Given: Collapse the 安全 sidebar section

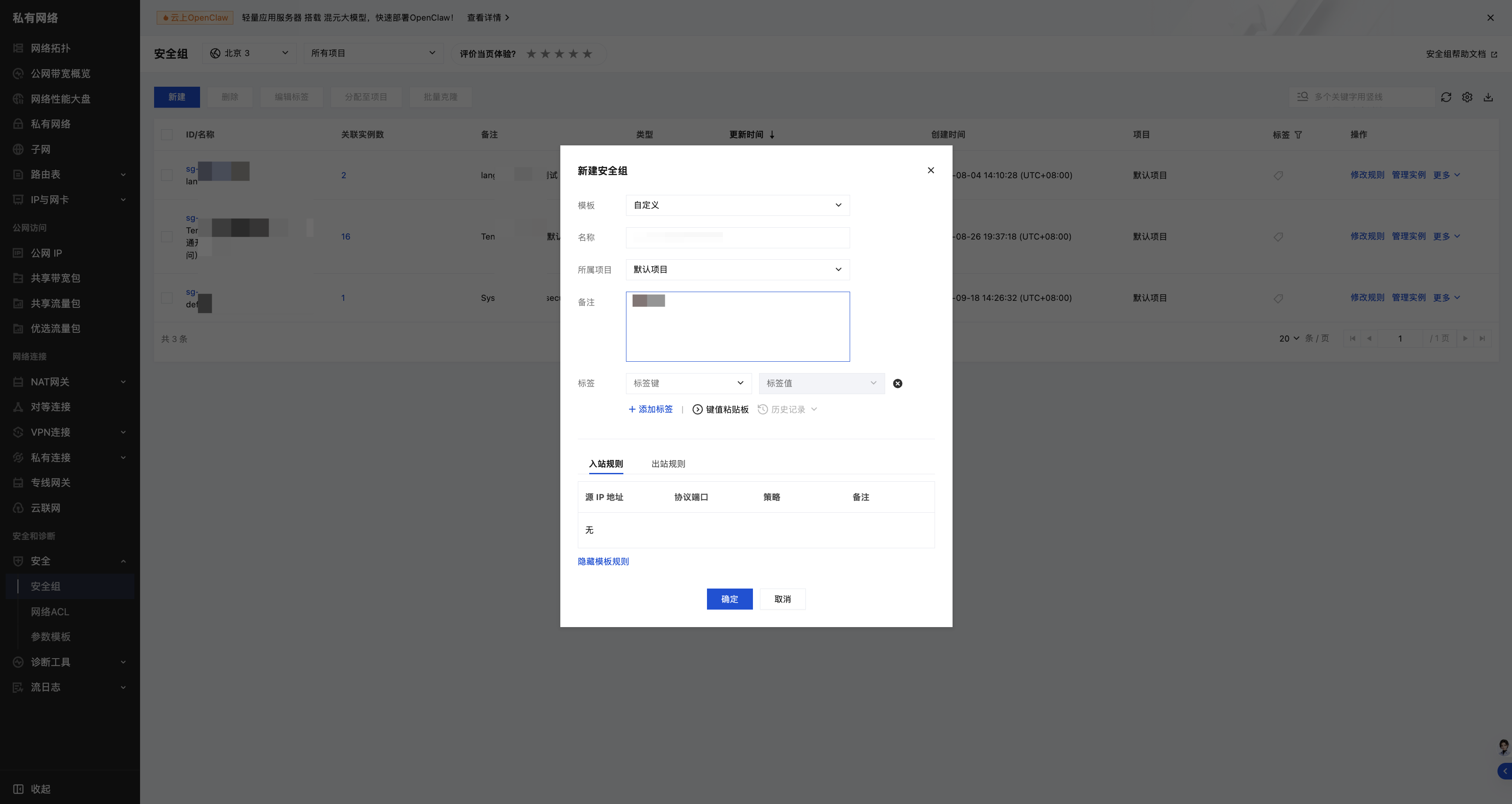Looking at the screenshot, I should 70,561.
